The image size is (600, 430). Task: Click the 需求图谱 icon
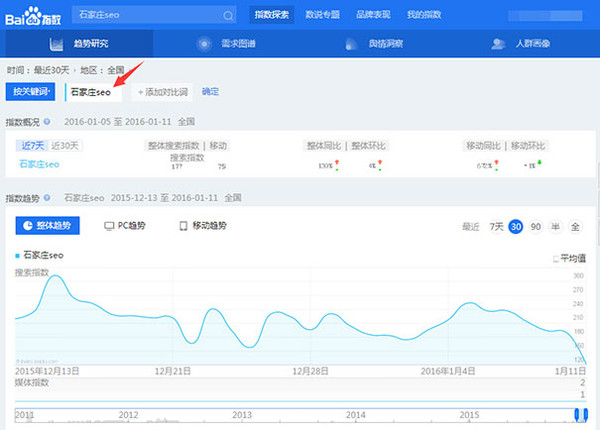point(204,44)
